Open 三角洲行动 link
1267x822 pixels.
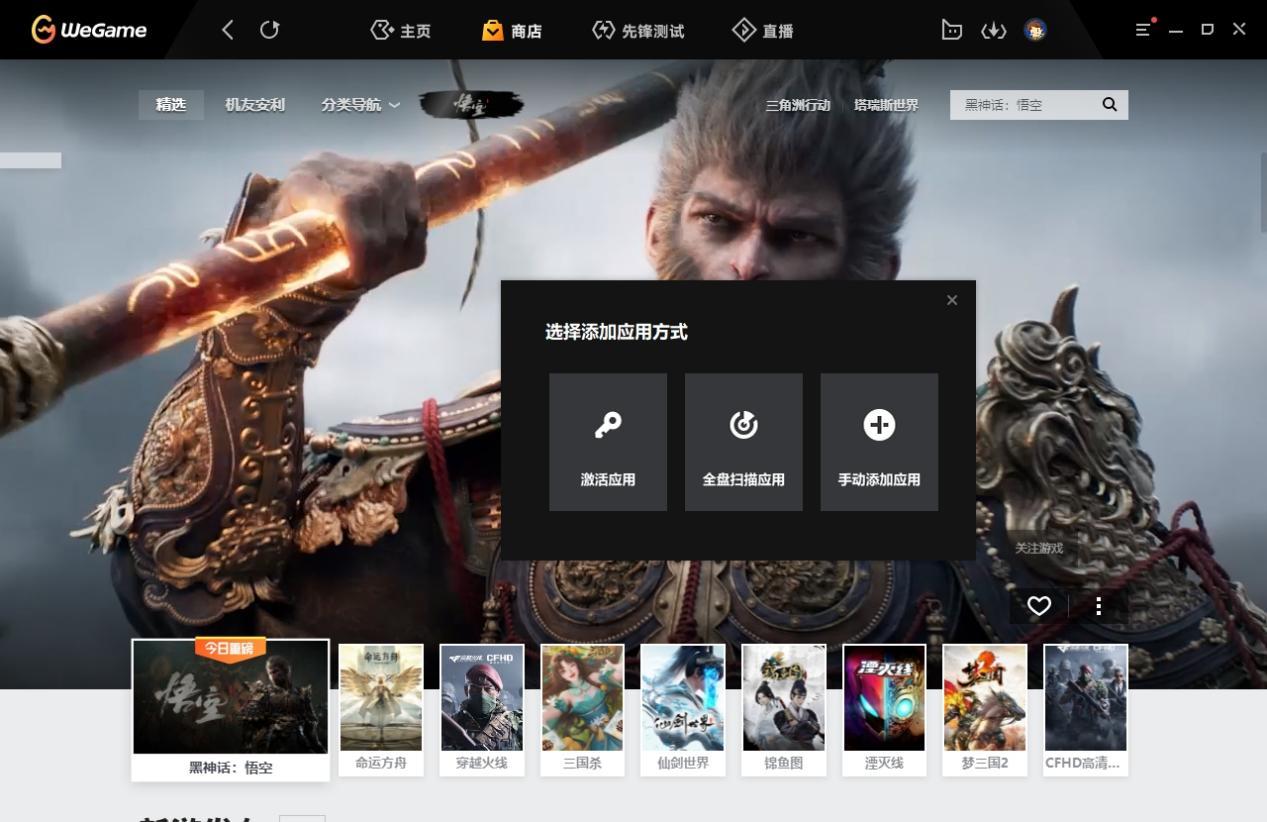[x=797, y=105]
